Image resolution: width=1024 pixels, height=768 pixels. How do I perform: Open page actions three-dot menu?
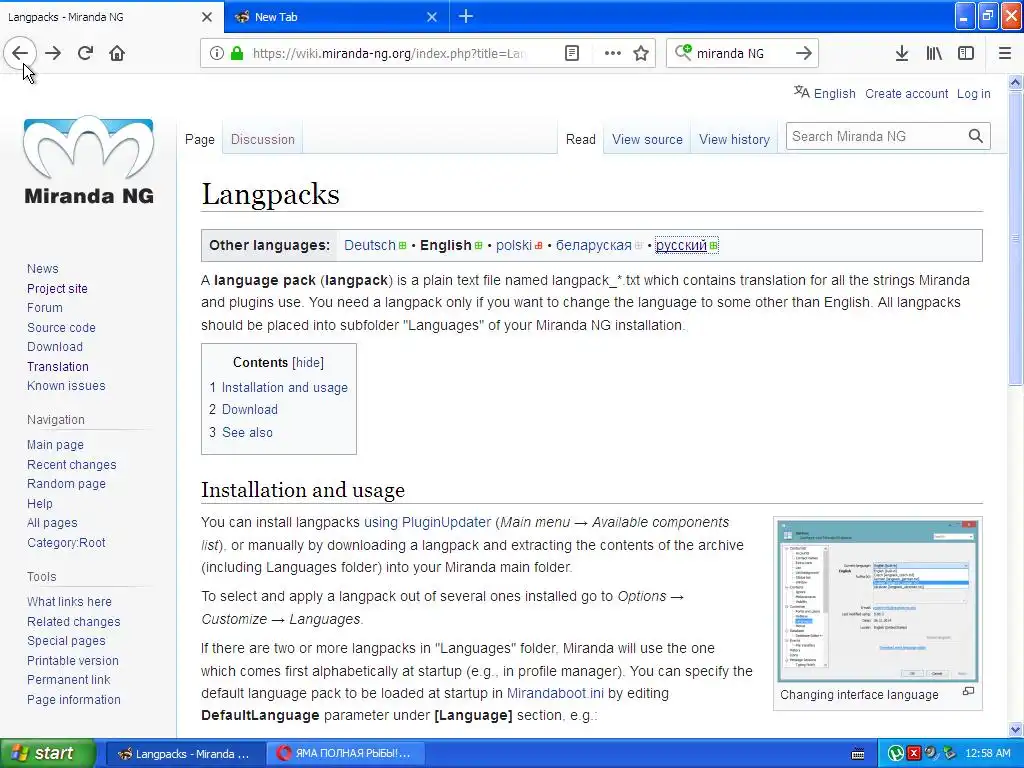[x=613, y=53]
